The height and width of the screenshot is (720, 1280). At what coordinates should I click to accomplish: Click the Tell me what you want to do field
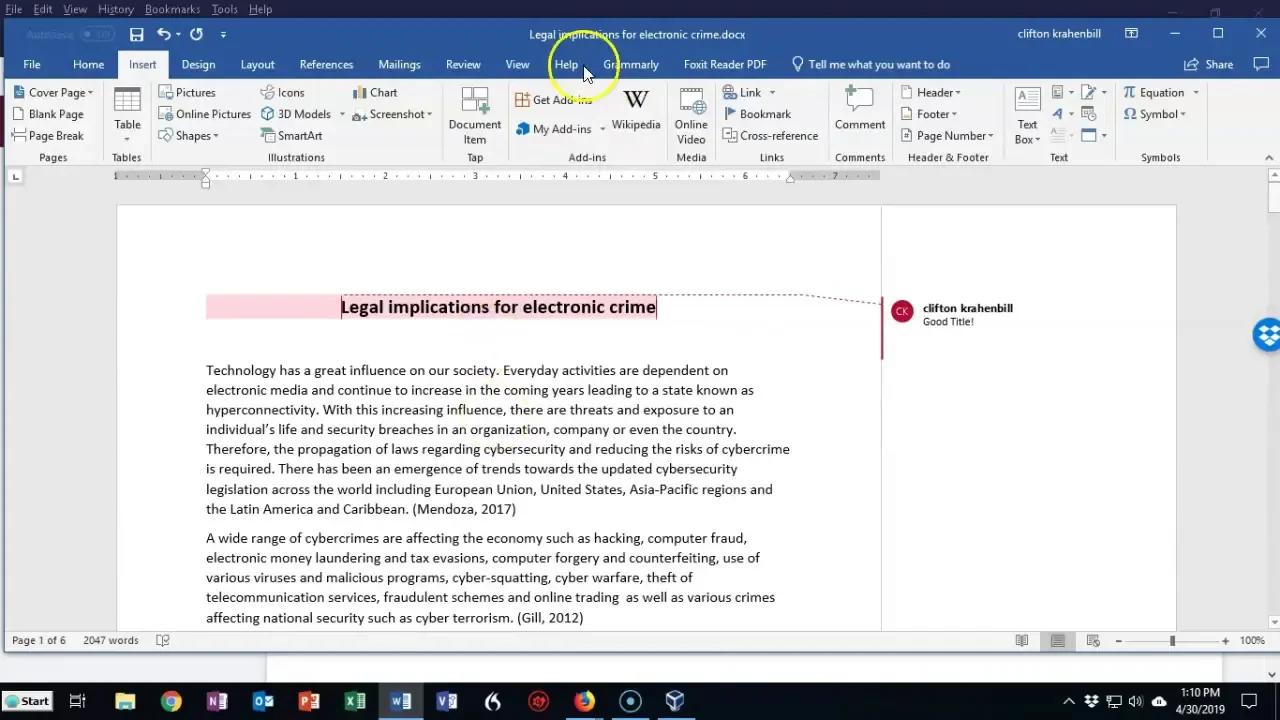[x=878, y=64]
